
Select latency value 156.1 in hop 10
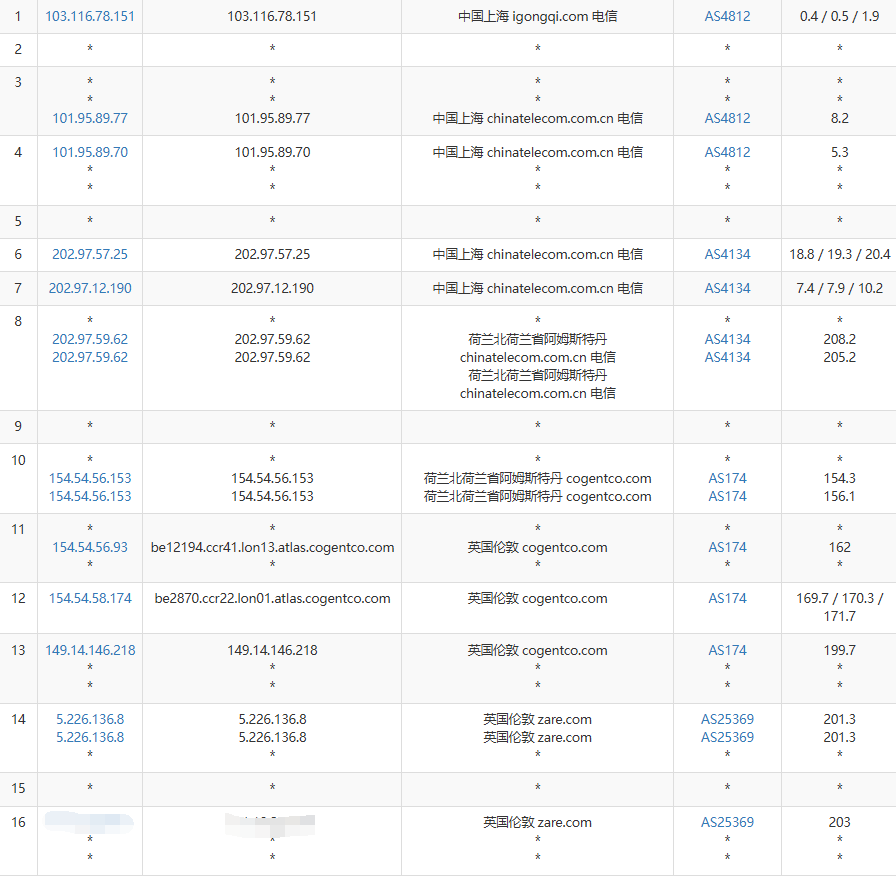[839, 496]
